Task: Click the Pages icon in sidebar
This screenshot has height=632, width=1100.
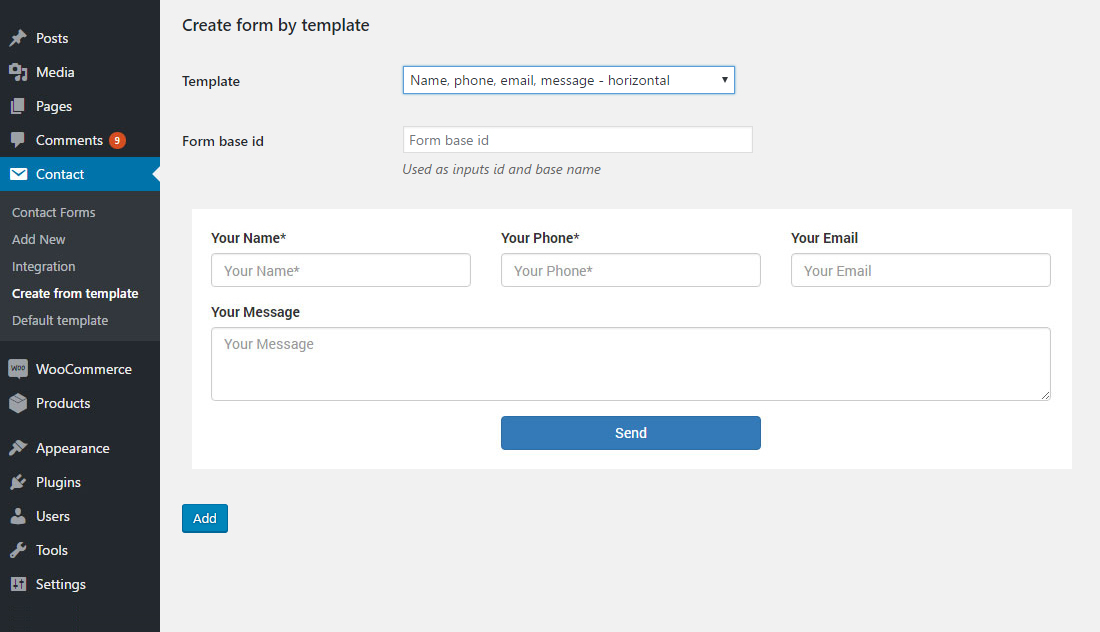Action: [x=18, y=106]
